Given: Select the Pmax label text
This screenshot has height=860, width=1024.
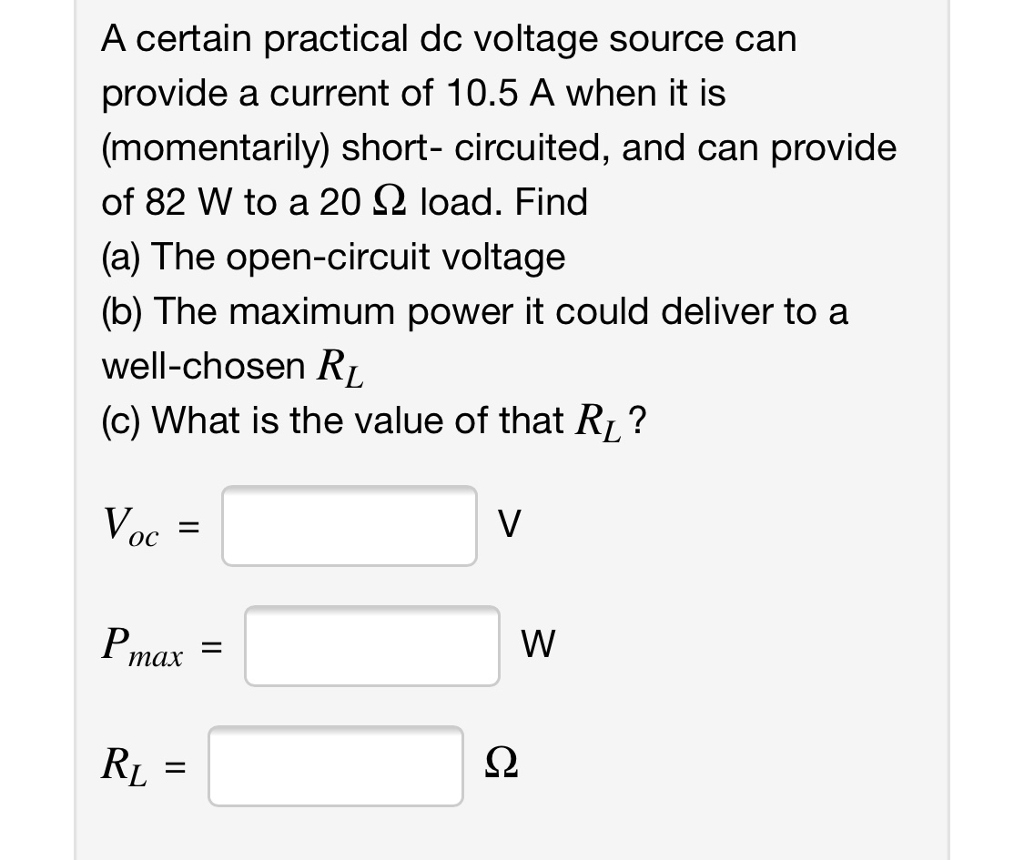Looking at the screenshot, I should tap(145, 645).
